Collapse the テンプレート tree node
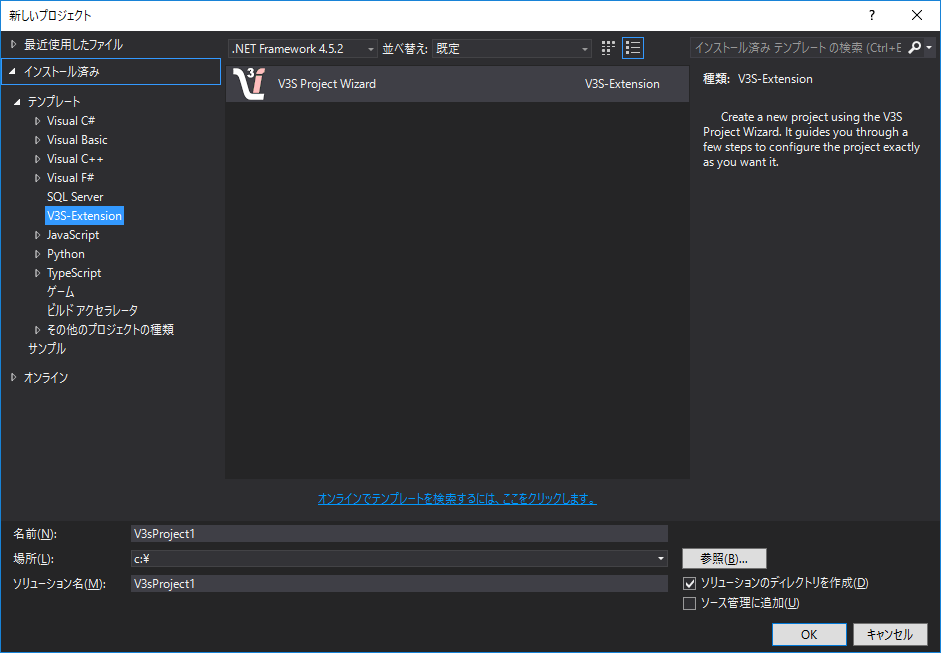This screenshot has height=653, width=941. pos(17,102)
